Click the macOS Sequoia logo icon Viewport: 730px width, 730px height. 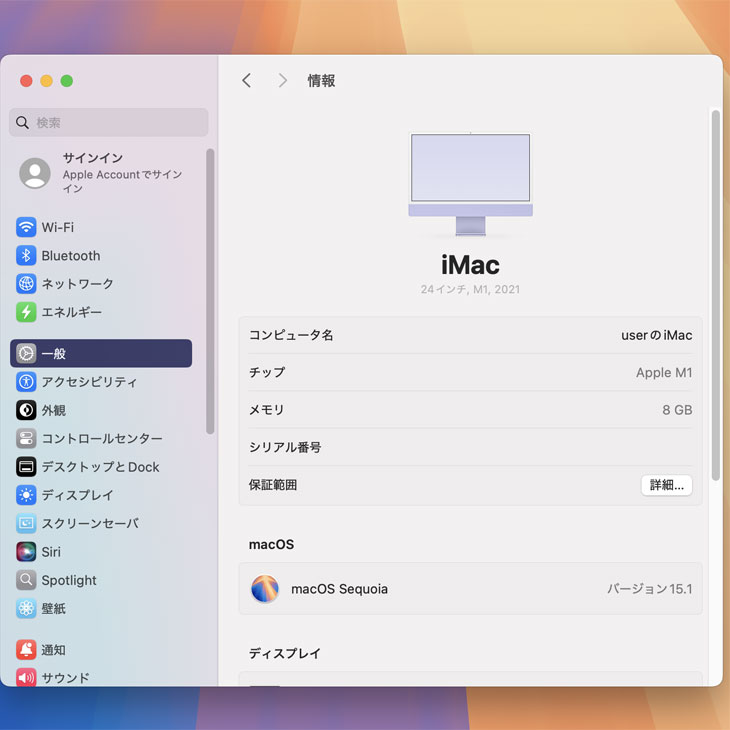[x=265, y=589]
